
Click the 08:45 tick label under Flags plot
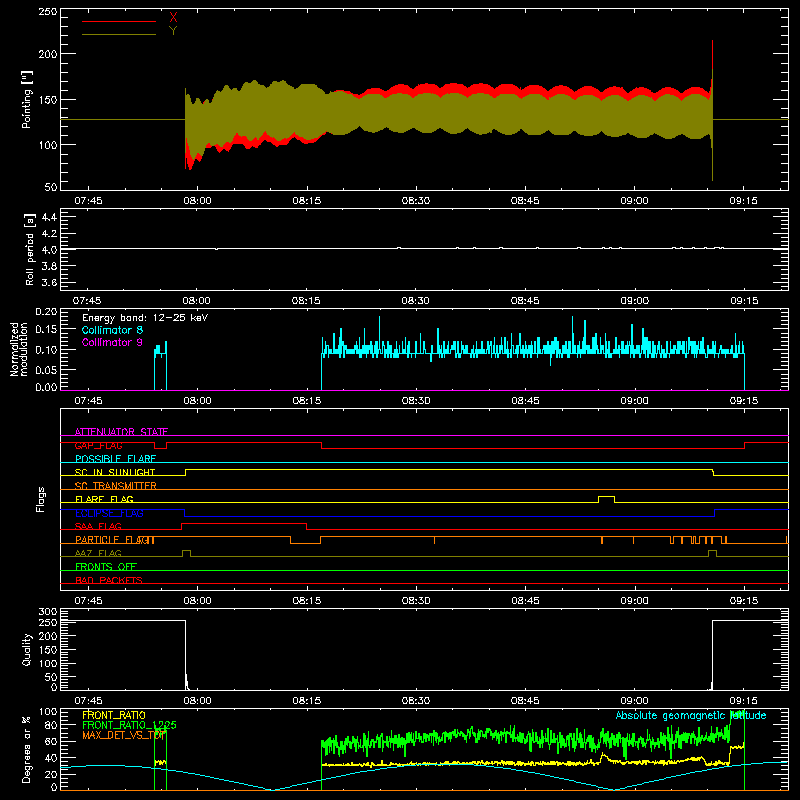coord(525,601)
